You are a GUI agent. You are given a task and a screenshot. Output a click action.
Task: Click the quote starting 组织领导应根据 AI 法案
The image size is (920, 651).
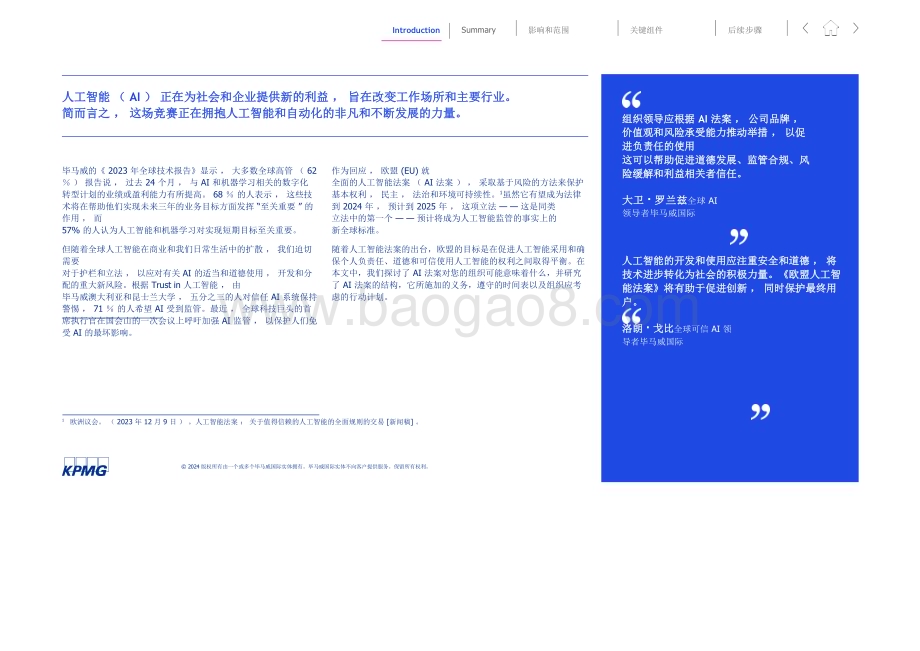(716, 146)
